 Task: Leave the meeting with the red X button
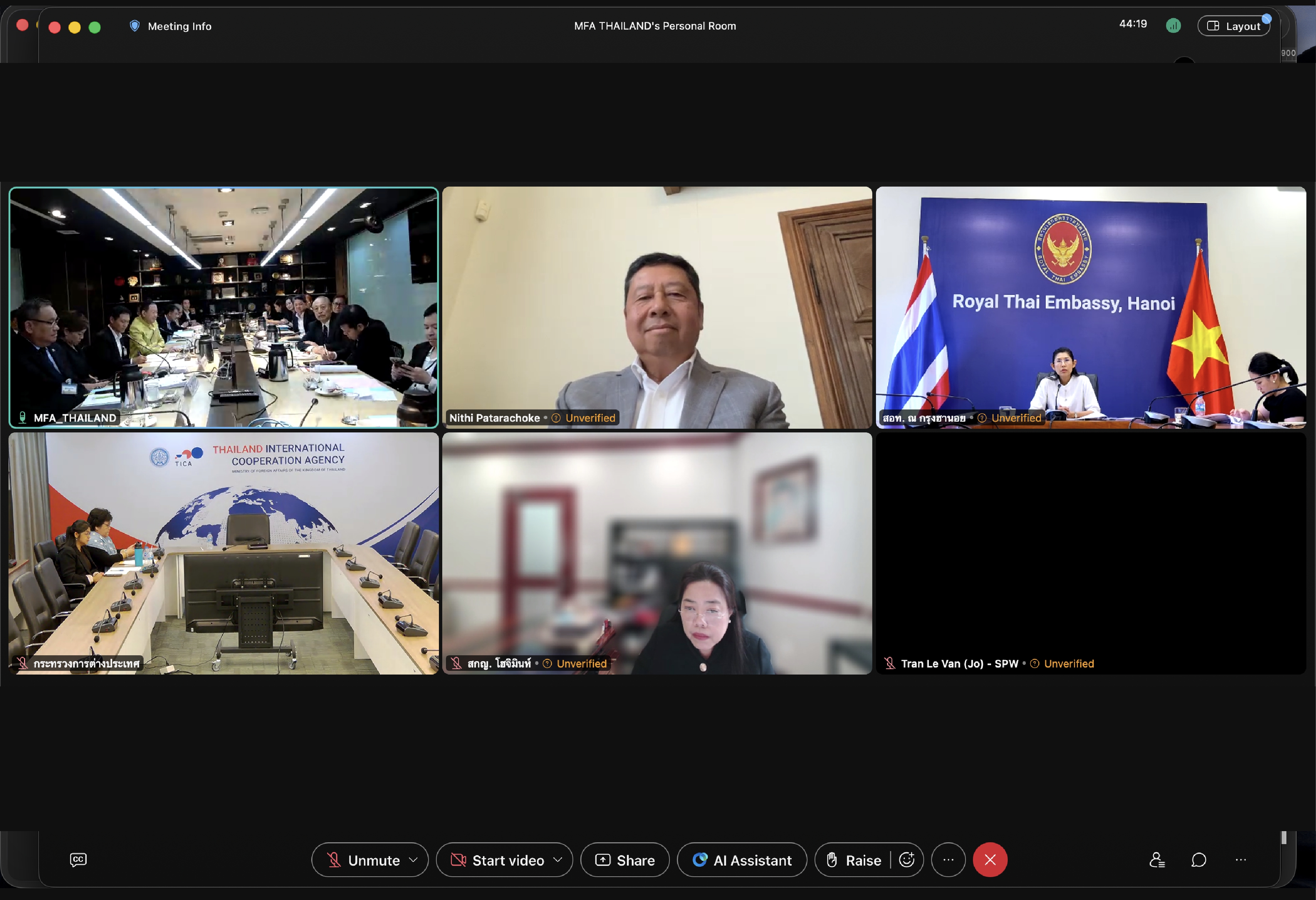990,859
